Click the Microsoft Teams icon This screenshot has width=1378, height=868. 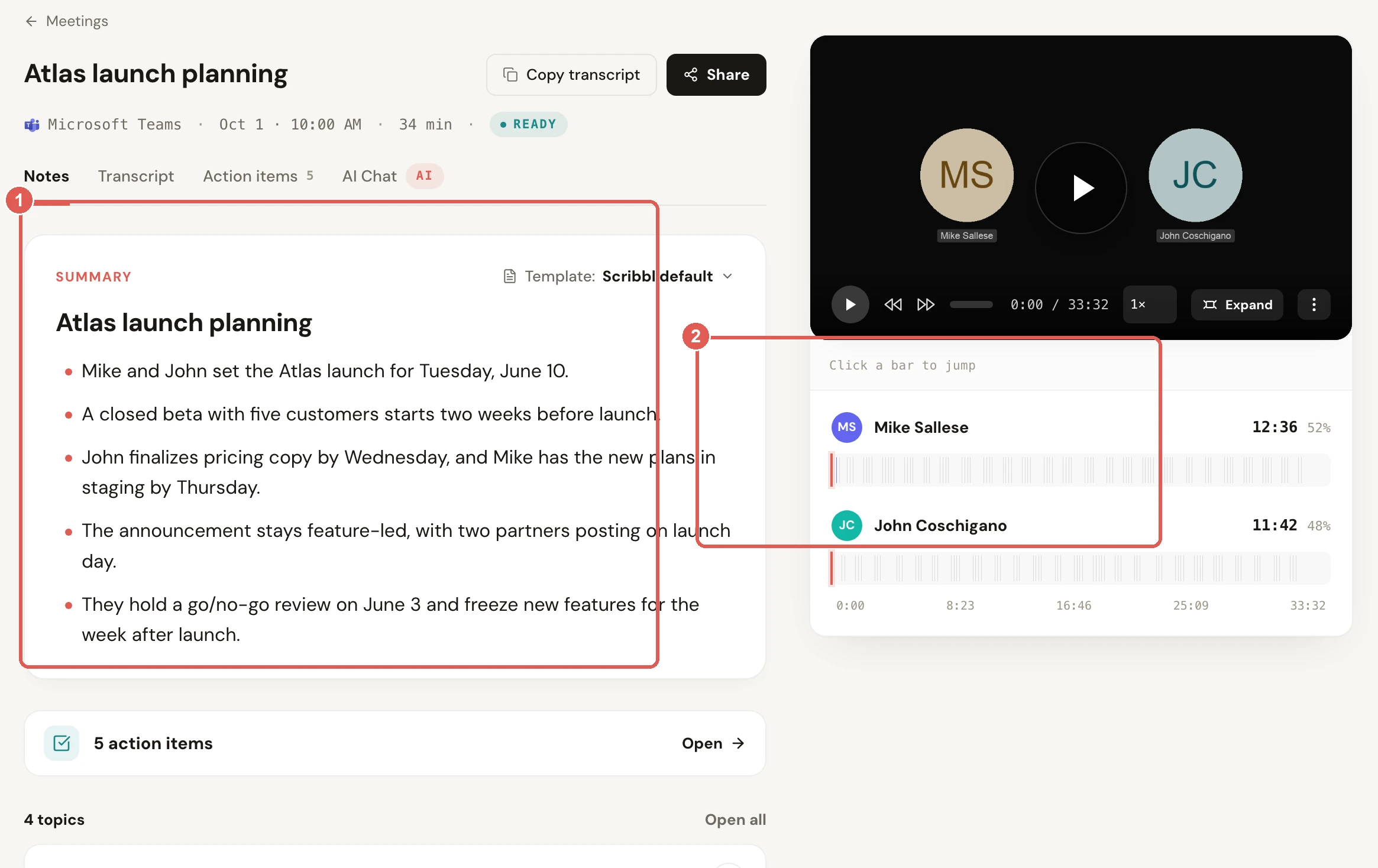point(32,125)
